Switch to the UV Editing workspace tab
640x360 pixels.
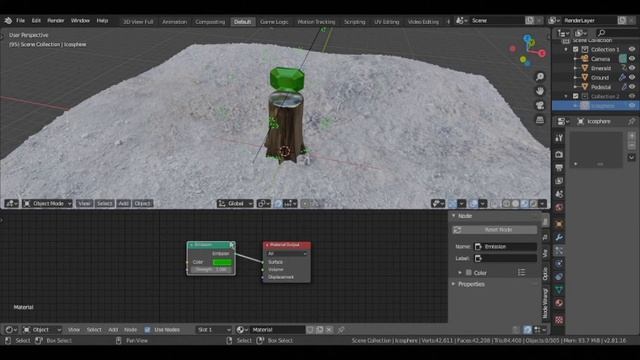[x=387, y=22]
